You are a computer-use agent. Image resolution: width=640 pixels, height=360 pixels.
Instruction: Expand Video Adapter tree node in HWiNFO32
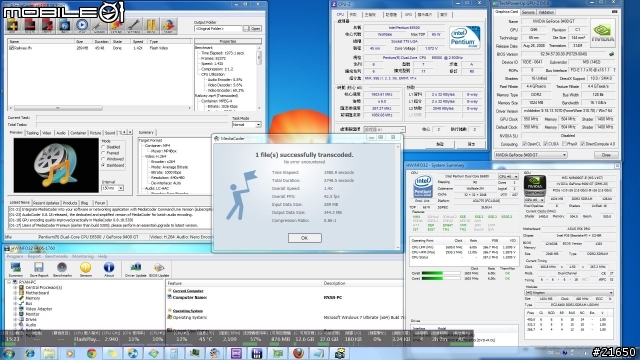(x=15, y=309)
